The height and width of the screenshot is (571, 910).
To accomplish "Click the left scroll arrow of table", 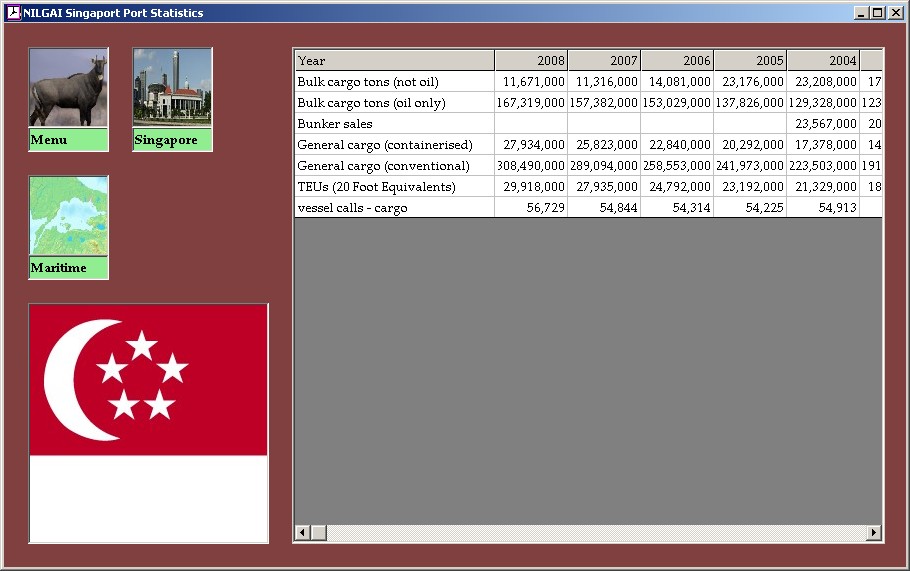I will tap(302, 533).
